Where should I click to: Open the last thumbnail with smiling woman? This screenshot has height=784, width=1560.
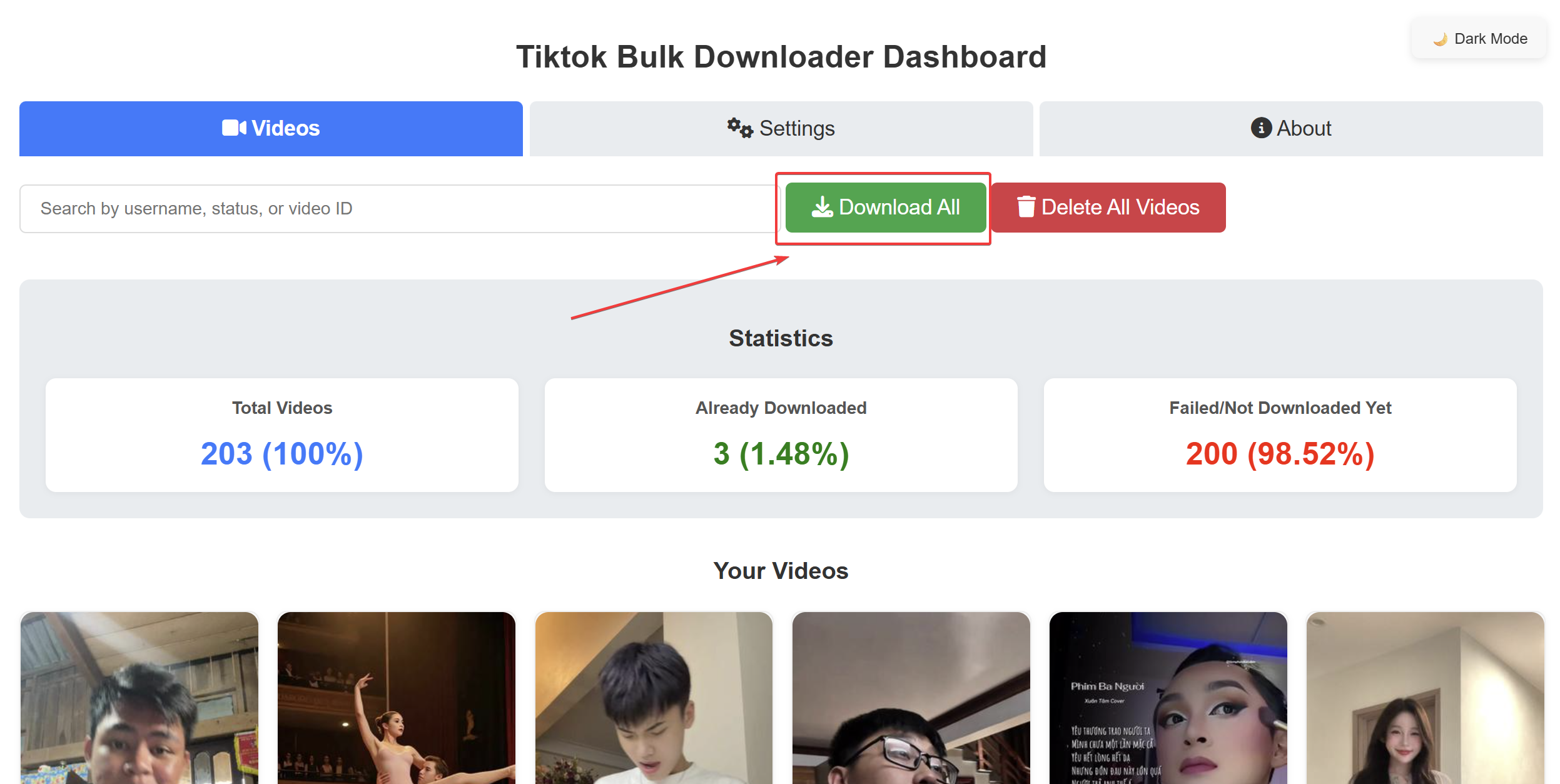pos(1425,698)
